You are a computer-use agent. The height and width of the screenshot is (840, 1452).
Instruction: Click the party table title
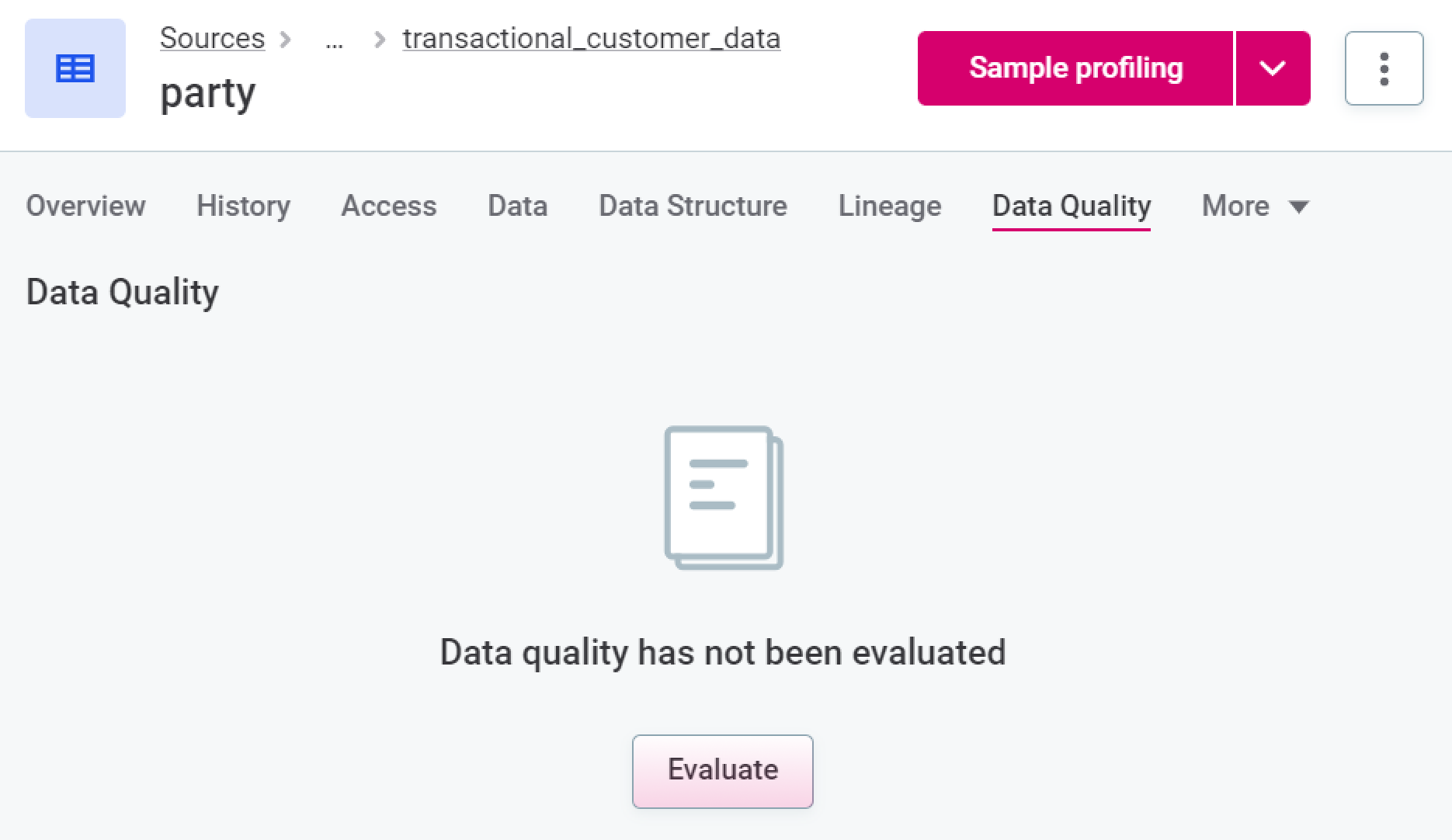point(207,93)
